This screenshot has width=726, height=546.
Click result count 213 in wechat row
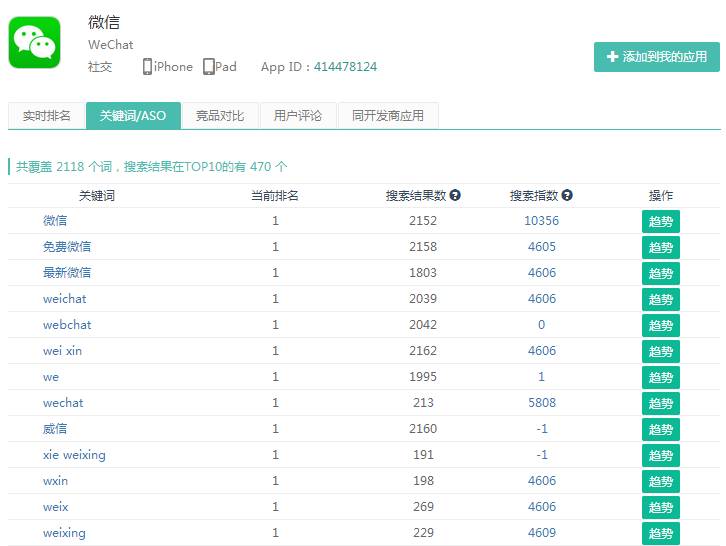423,403
